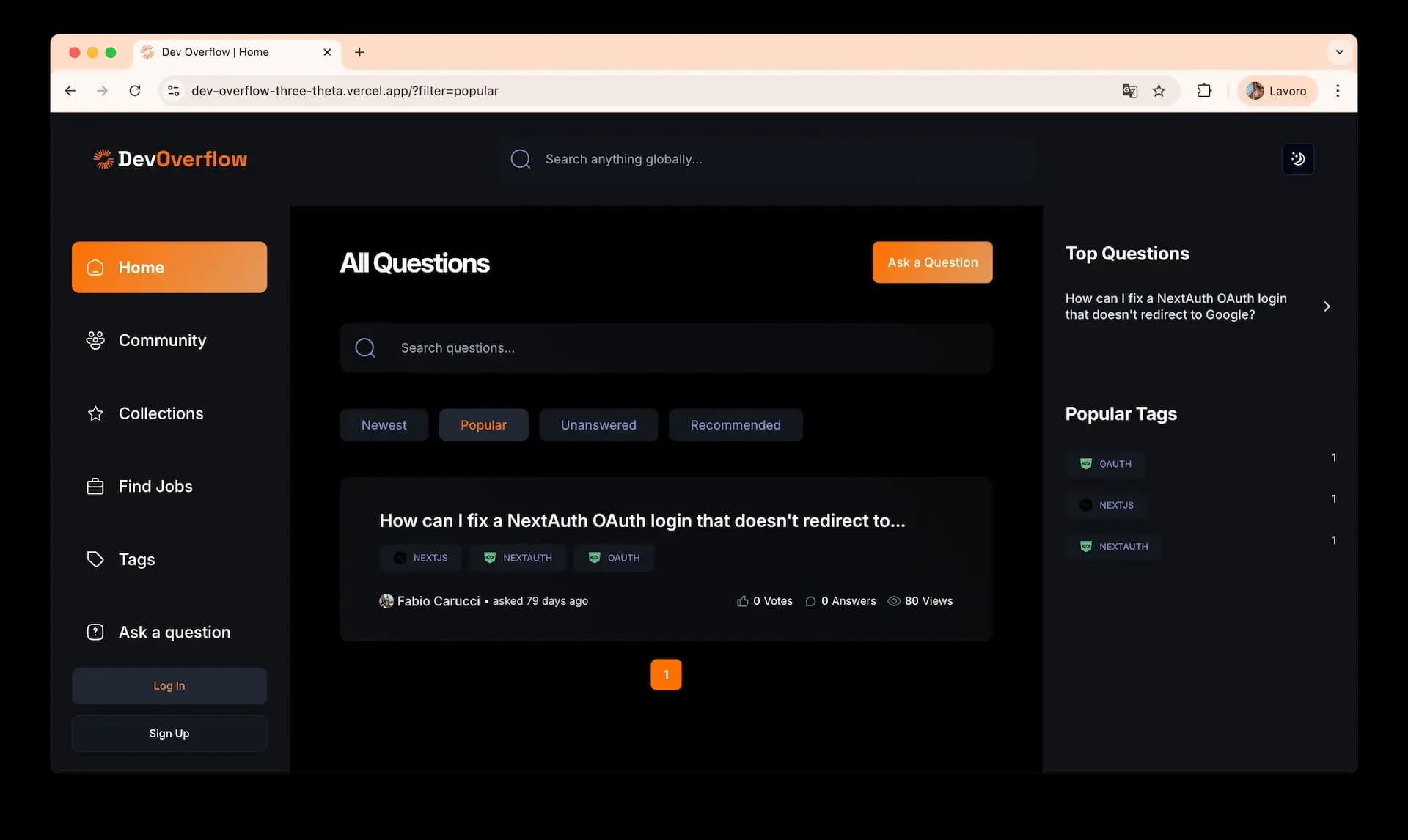1408x840 pixels.
Task: Select the Find Jobs briefcase icon
Action: (x=95, y=485)
